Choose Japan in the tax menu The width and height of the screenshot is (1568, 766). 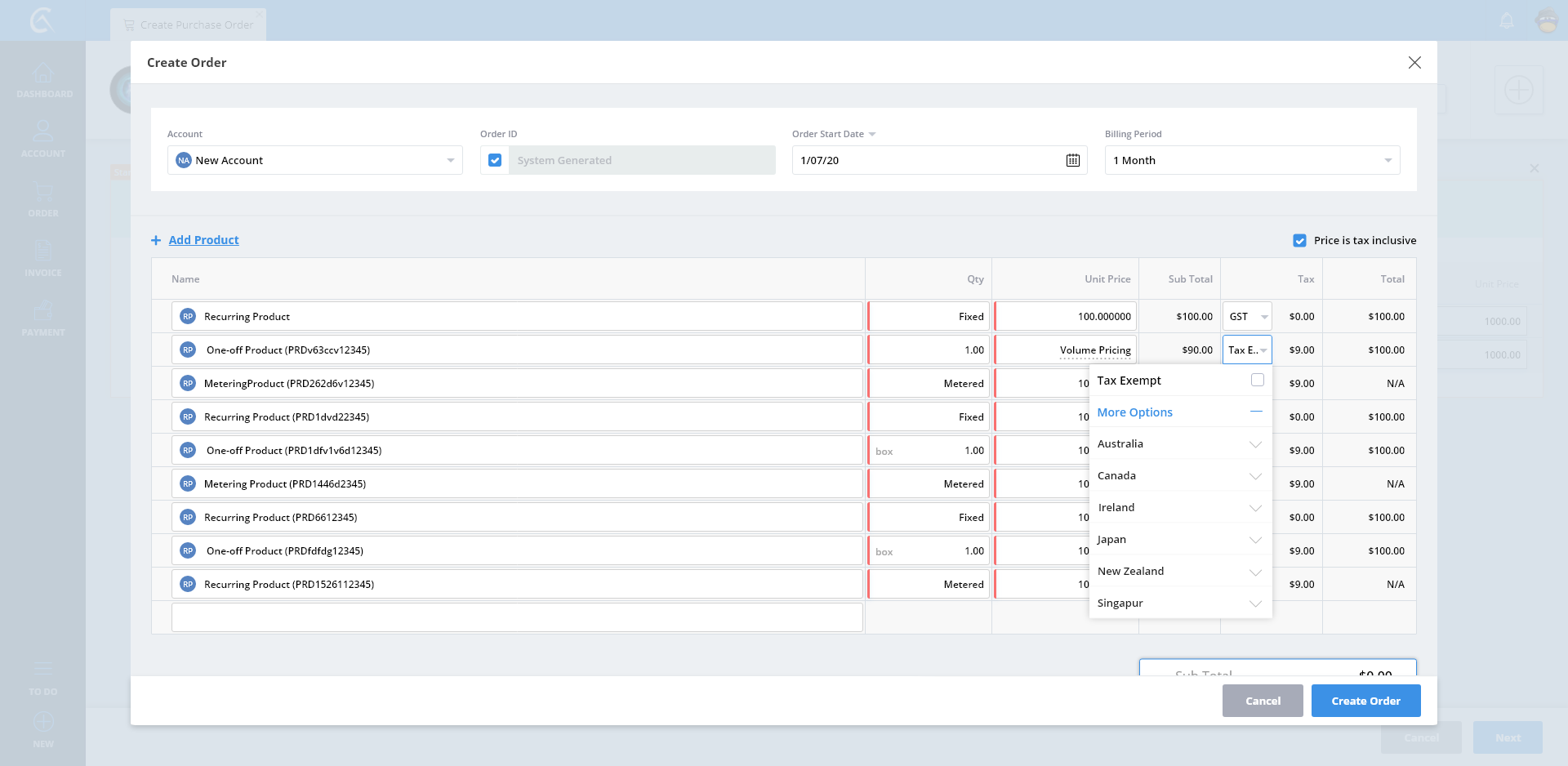1111,540
